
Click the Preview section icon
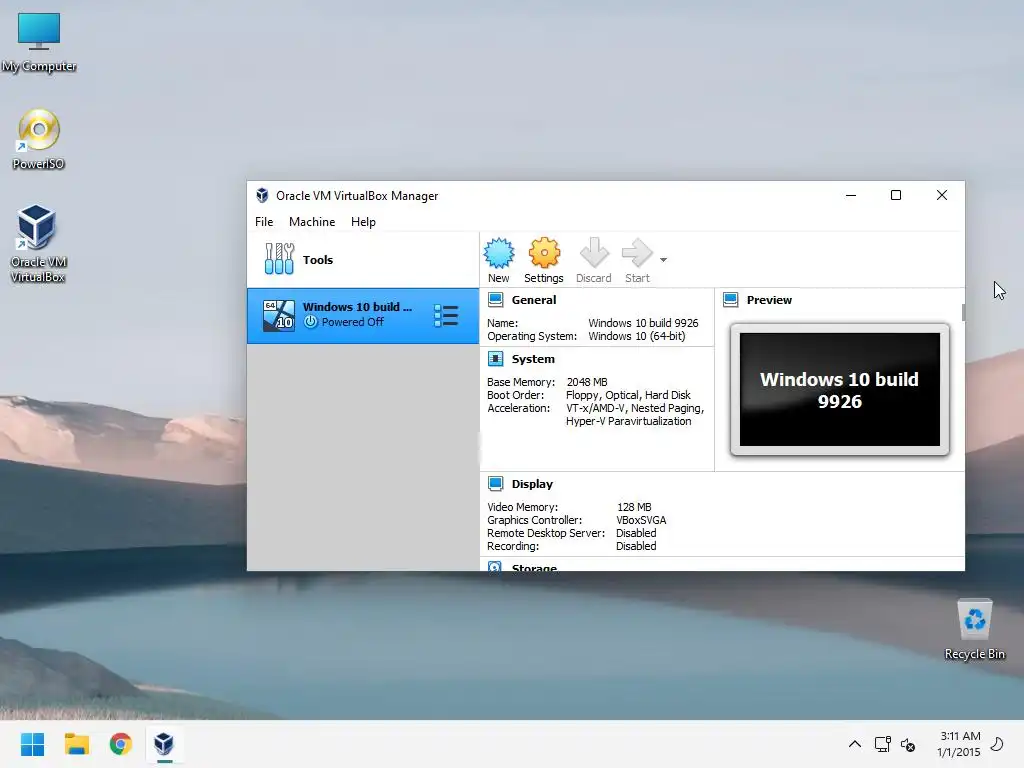[x=731, y=300]
